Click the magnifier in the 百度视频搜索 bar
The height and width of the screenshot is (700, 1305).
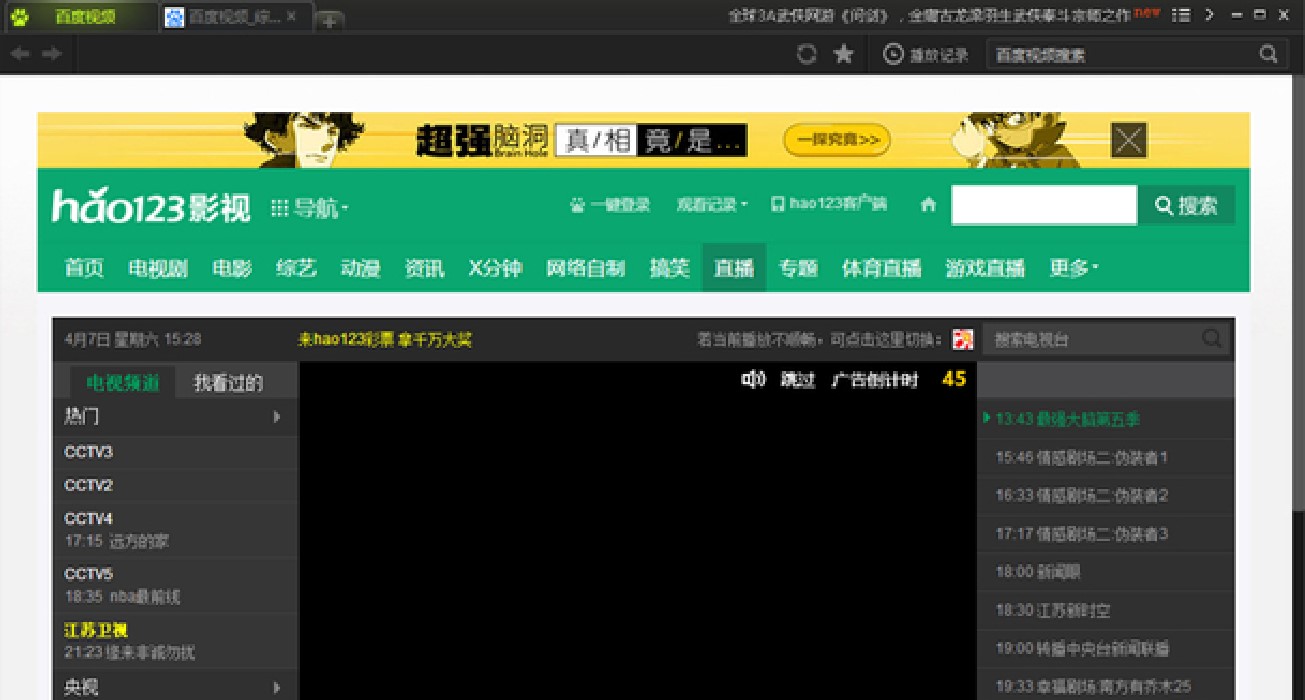(x=1268, y=54)
